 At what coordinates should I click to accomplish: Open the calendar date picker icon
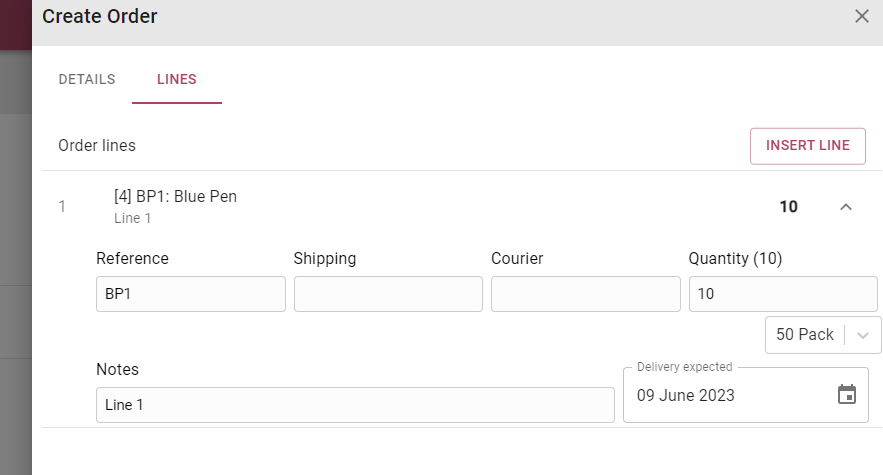[846, 394]
